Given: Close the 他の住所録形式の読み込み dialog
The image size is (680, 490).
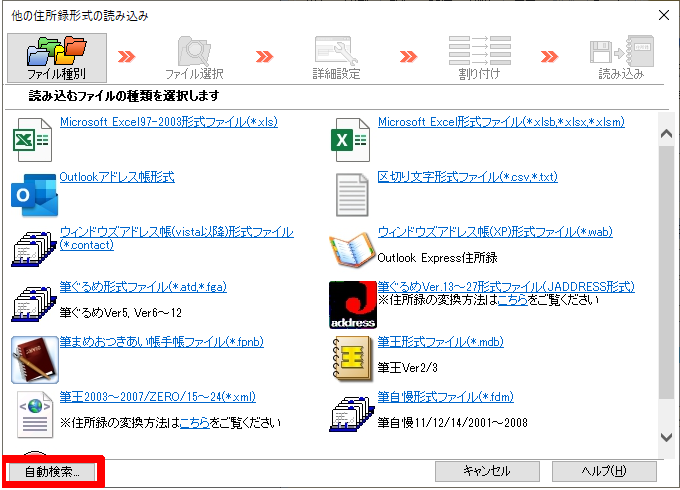Looking at the screenshot, I should click(664, 15).
